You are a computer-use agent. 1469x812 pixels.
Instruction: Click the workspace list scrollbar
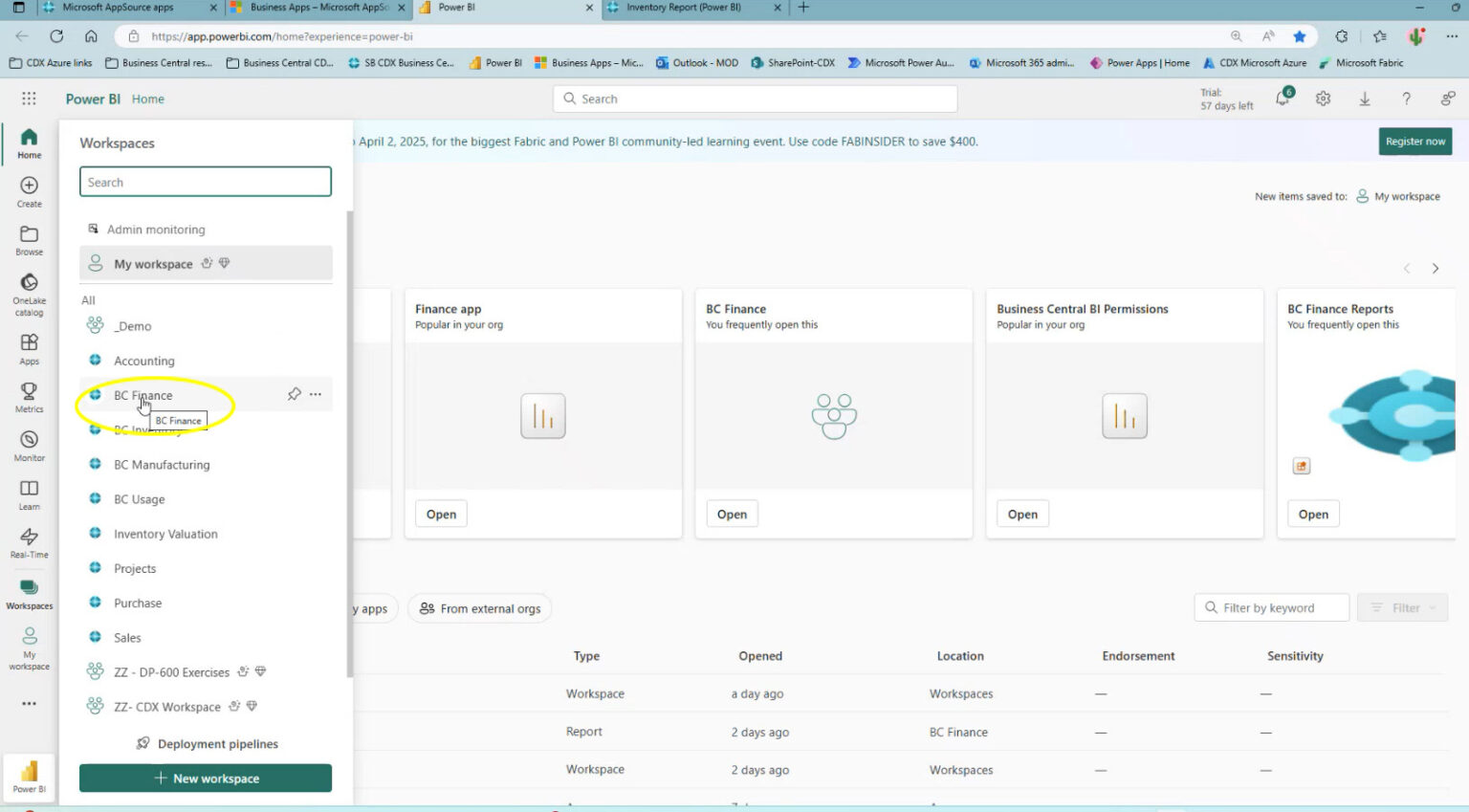click(x=349, y=443)
